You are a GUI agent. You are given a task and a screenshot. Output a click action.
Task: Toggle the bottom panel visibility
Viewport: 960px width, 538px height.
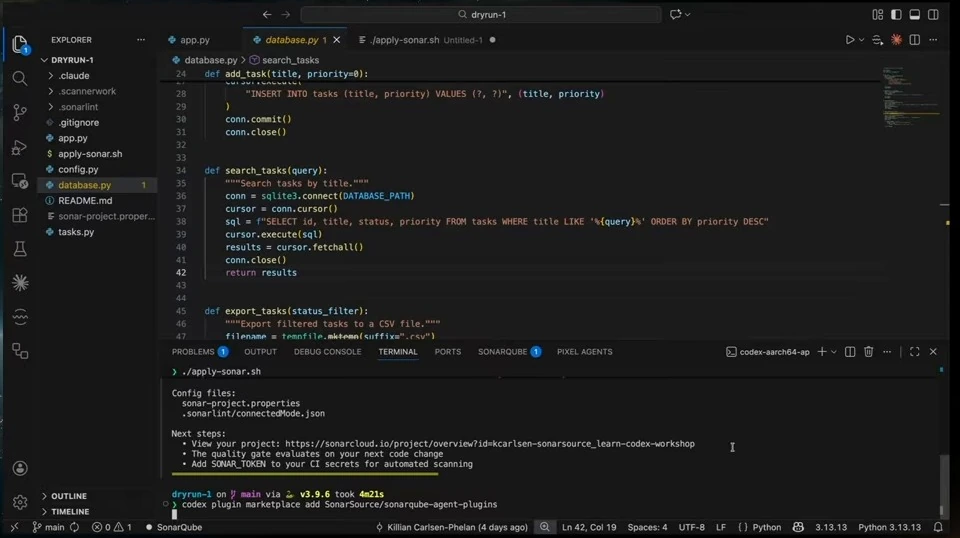tap(914, 14)
